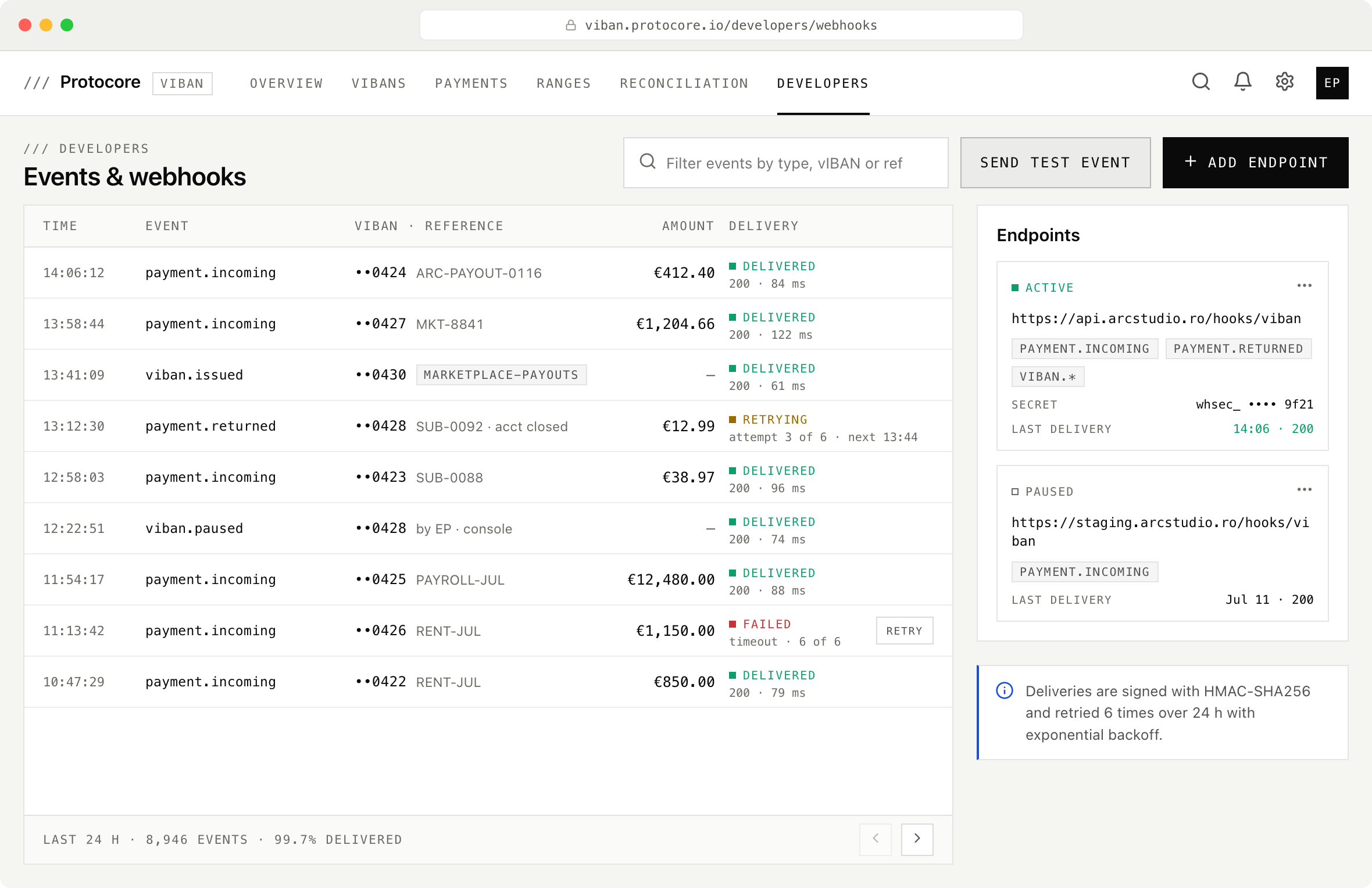Click the DELIVERY column header
The width and height of the screenshot is (1372, 888).
coord(764,226)
